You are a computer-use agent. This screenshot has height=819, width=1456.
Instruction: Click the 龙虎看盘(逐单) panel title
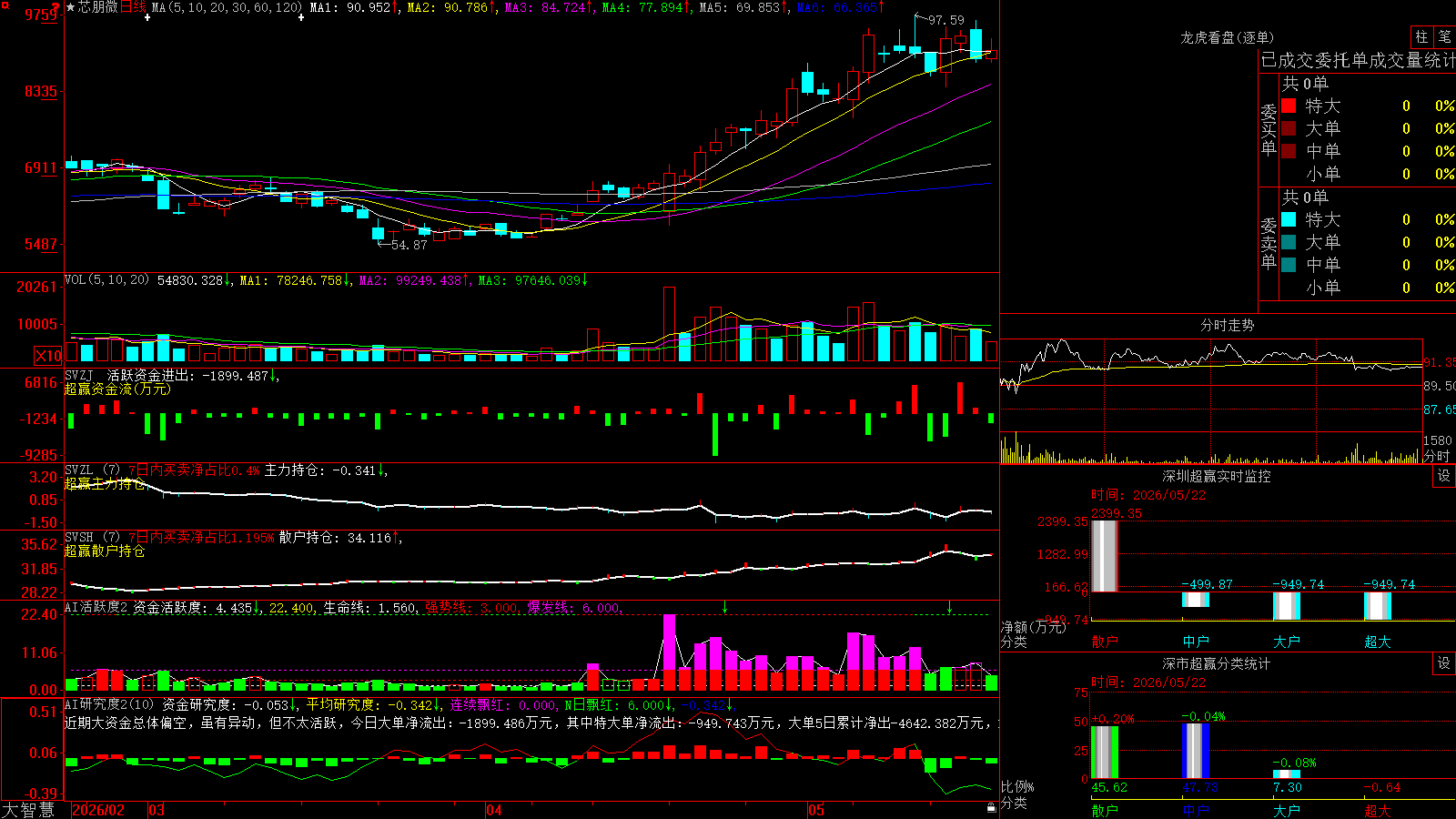tap(1227, 37)
